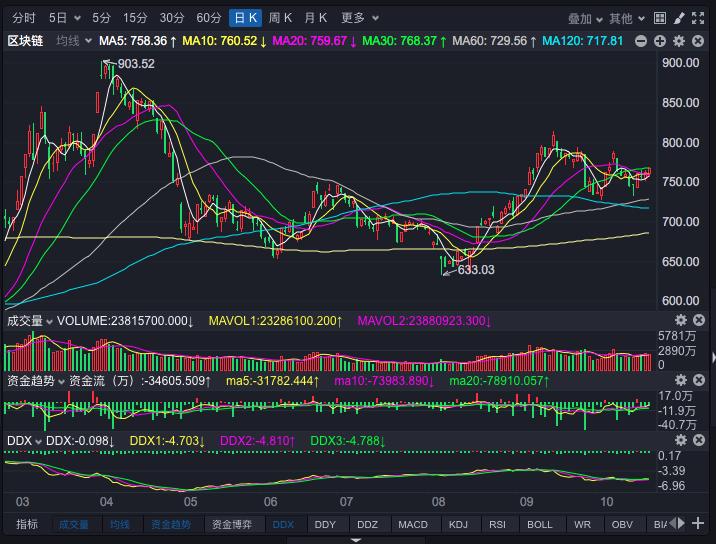716x544 pixels.
Task: Select the 日K daily candlestick tab
Action: [245, 18]
